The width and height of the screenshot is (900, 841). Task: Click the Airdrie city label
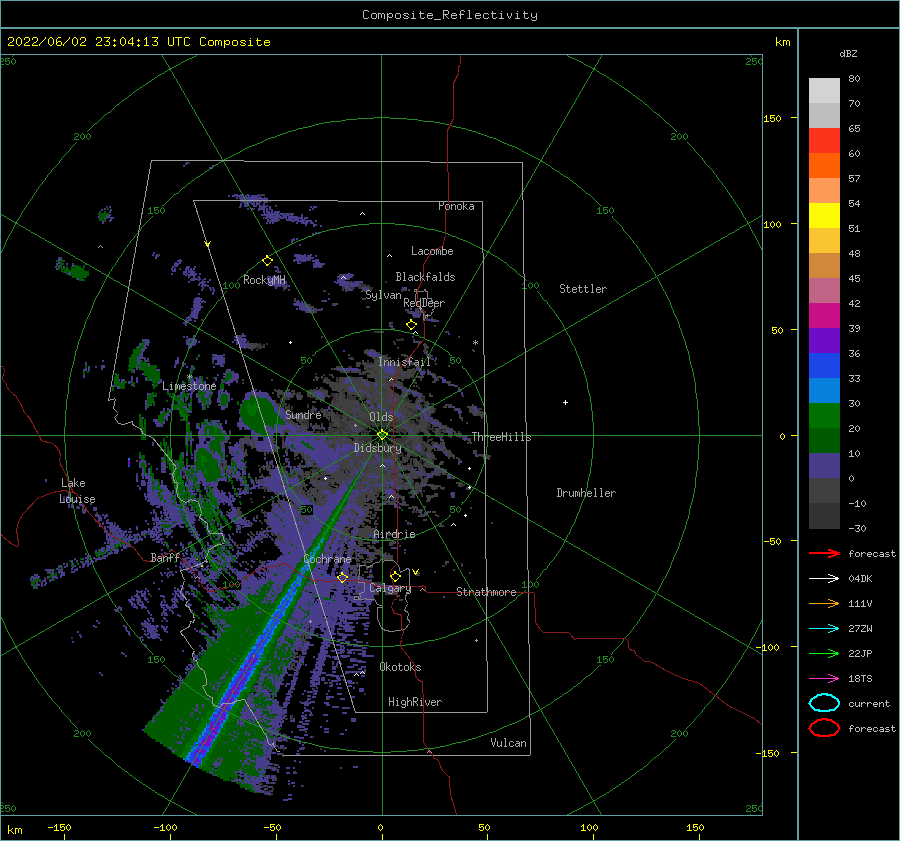394,534
